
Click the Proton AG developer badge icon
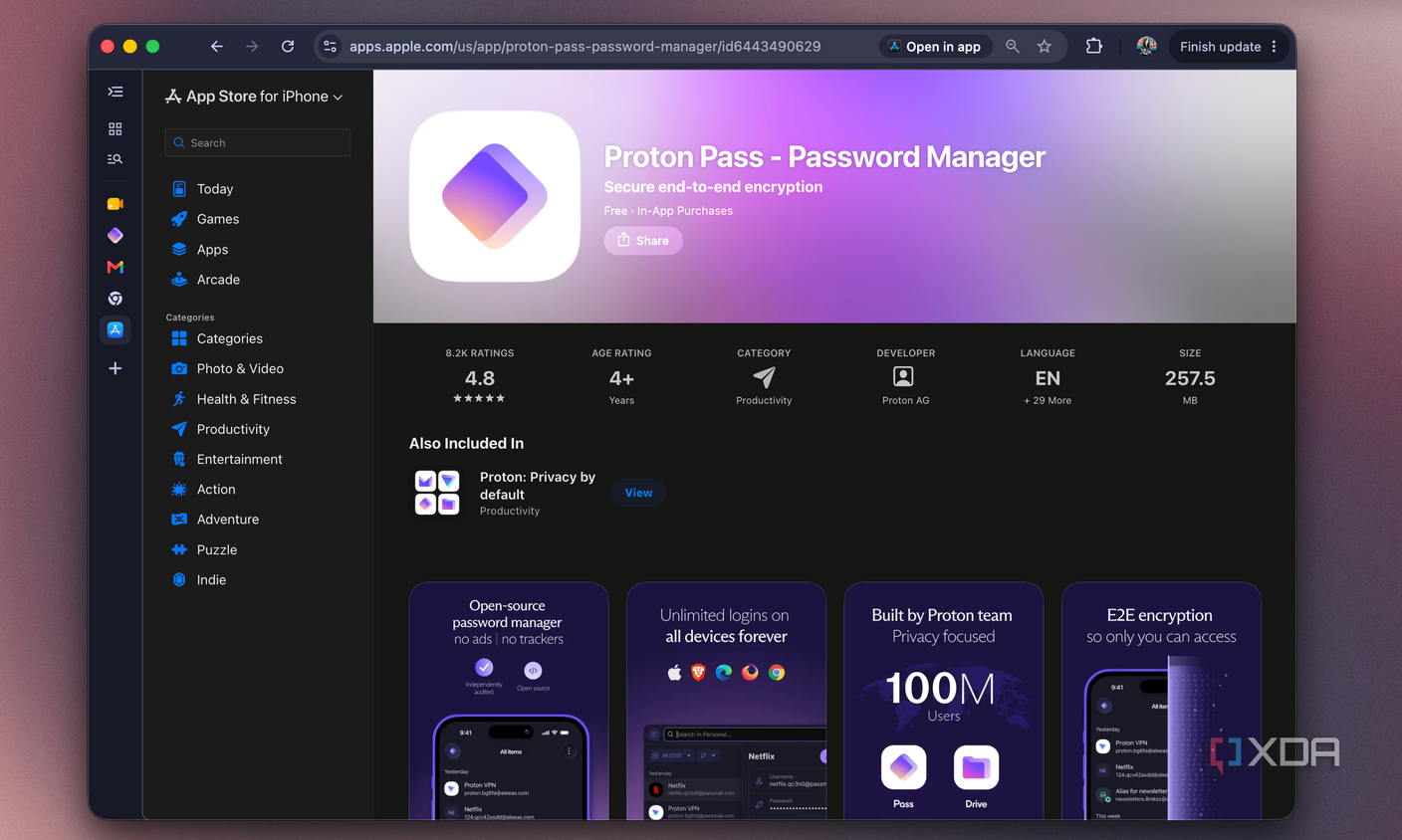coord(905,377)
